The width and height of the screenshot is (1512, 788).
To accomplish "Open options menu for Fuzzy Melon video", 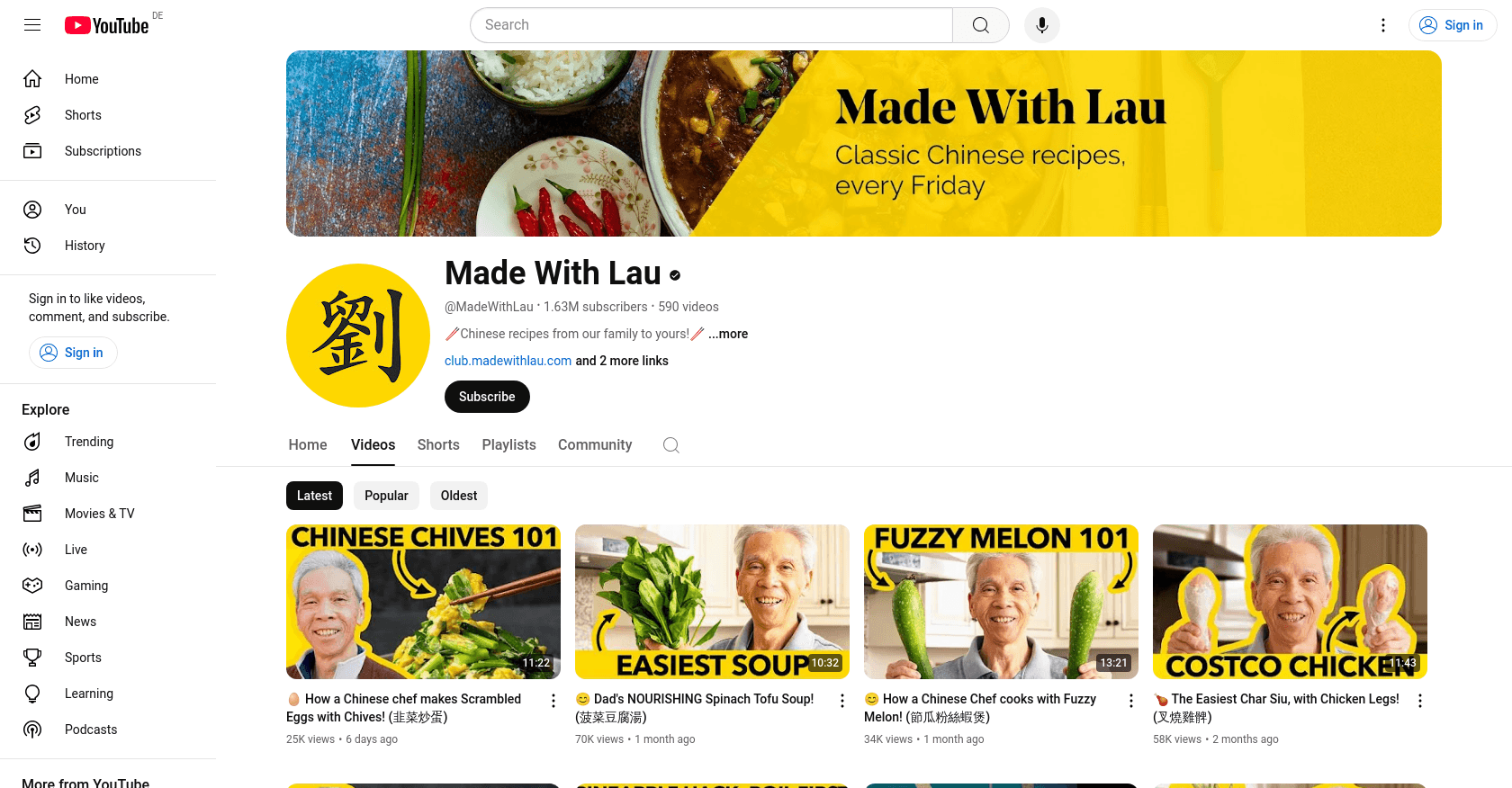I will pos(1131,701).
